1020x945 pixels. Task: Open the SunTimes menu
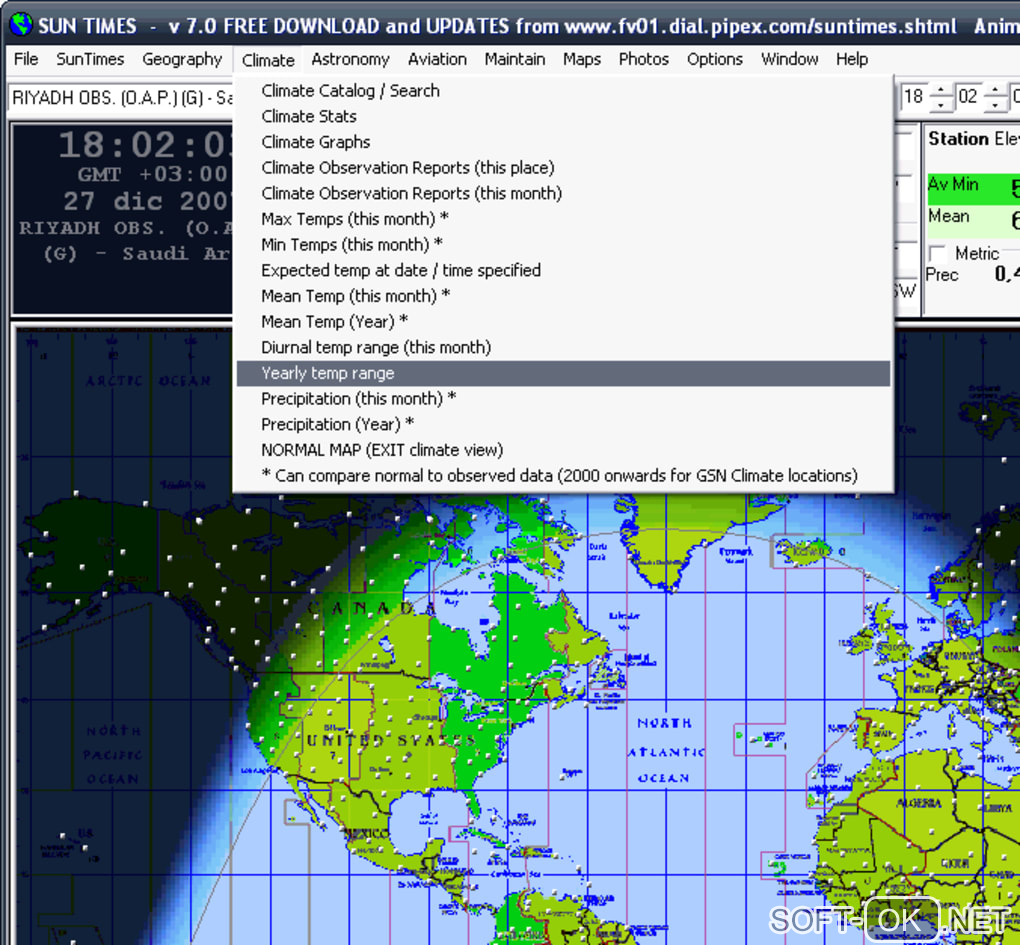click(x=90, y=59)
